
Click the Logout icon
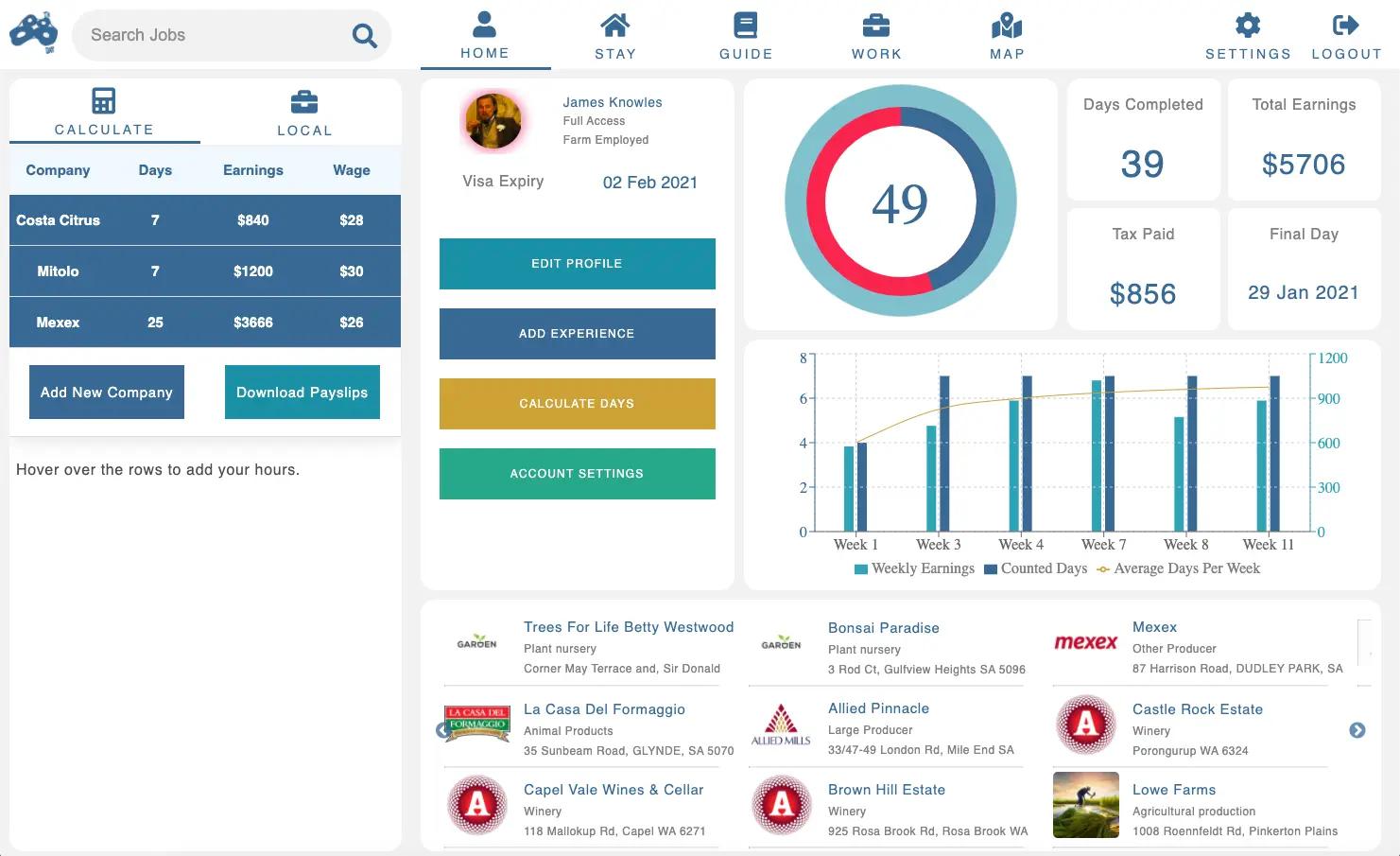coord(1346,24)
